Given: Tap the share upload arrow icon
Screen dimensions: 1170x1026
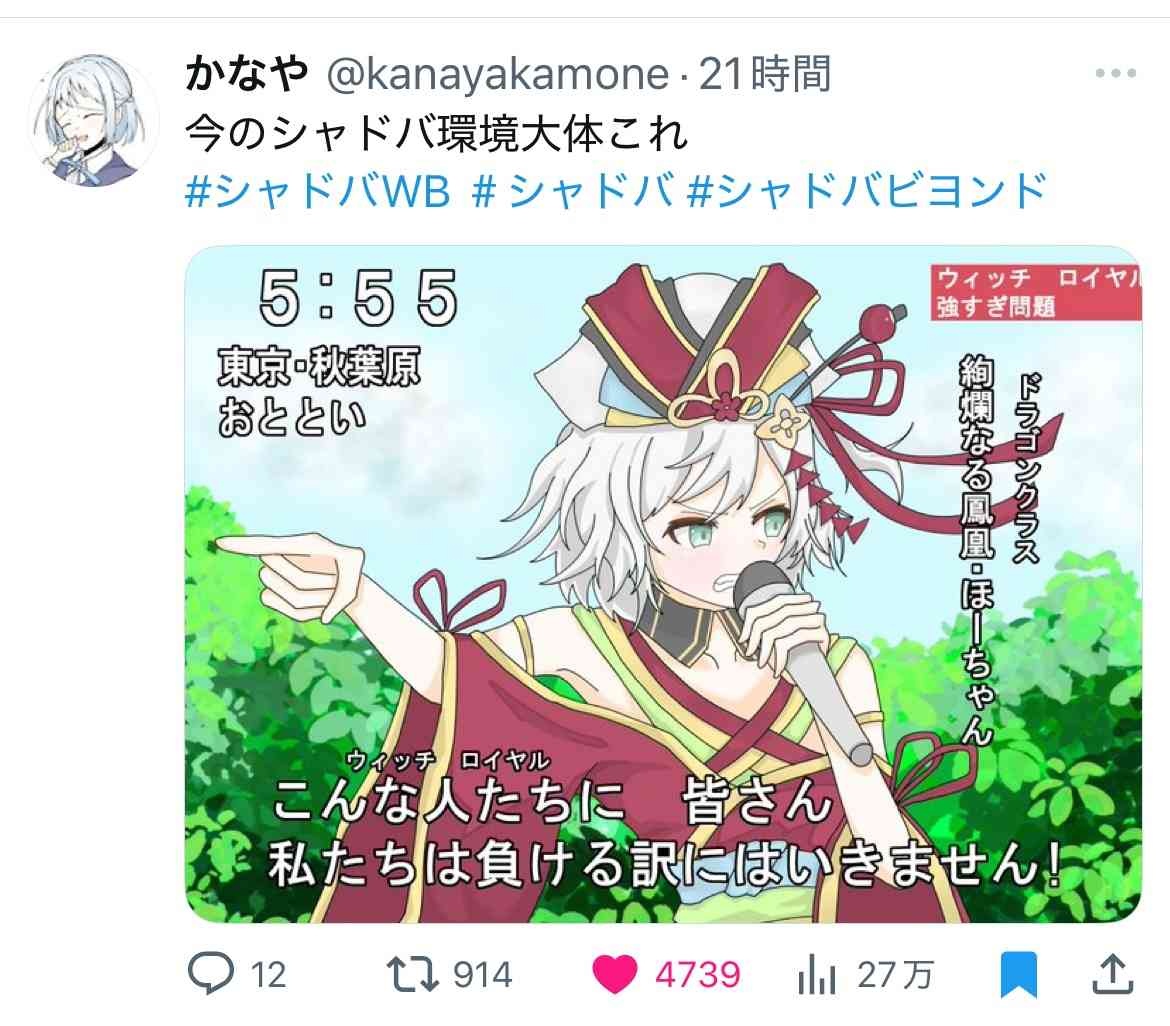Looking at the screenshot, I should (1113, 974).
